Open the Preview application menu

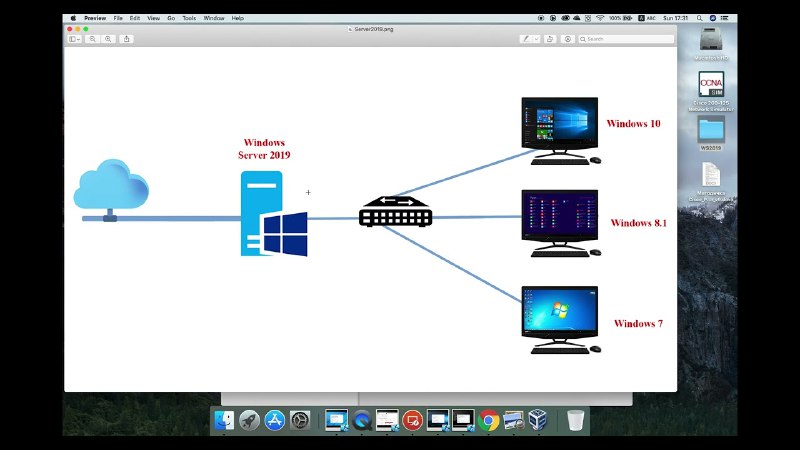95,18
